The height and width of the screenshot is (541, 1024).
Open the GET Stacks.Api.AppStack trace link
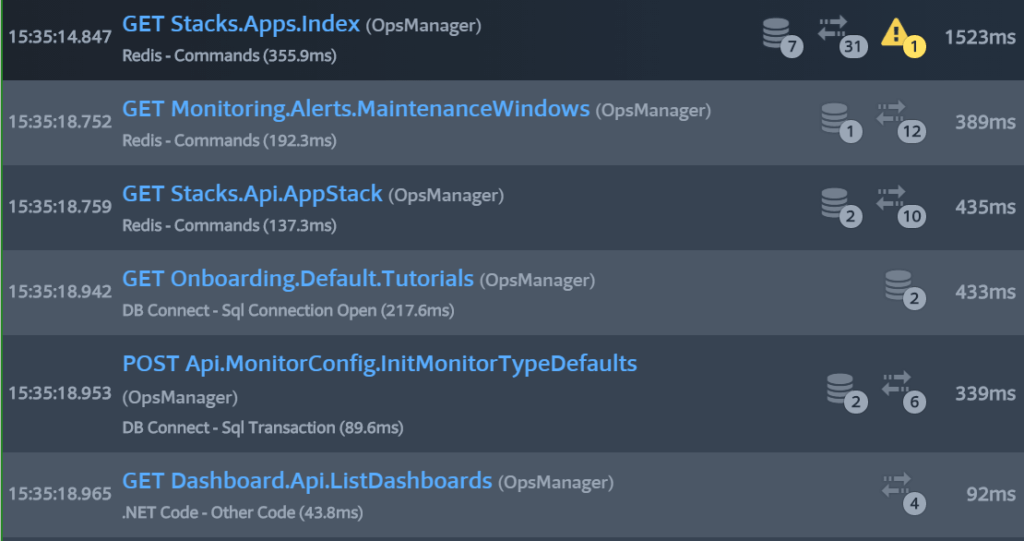(252, 194)
